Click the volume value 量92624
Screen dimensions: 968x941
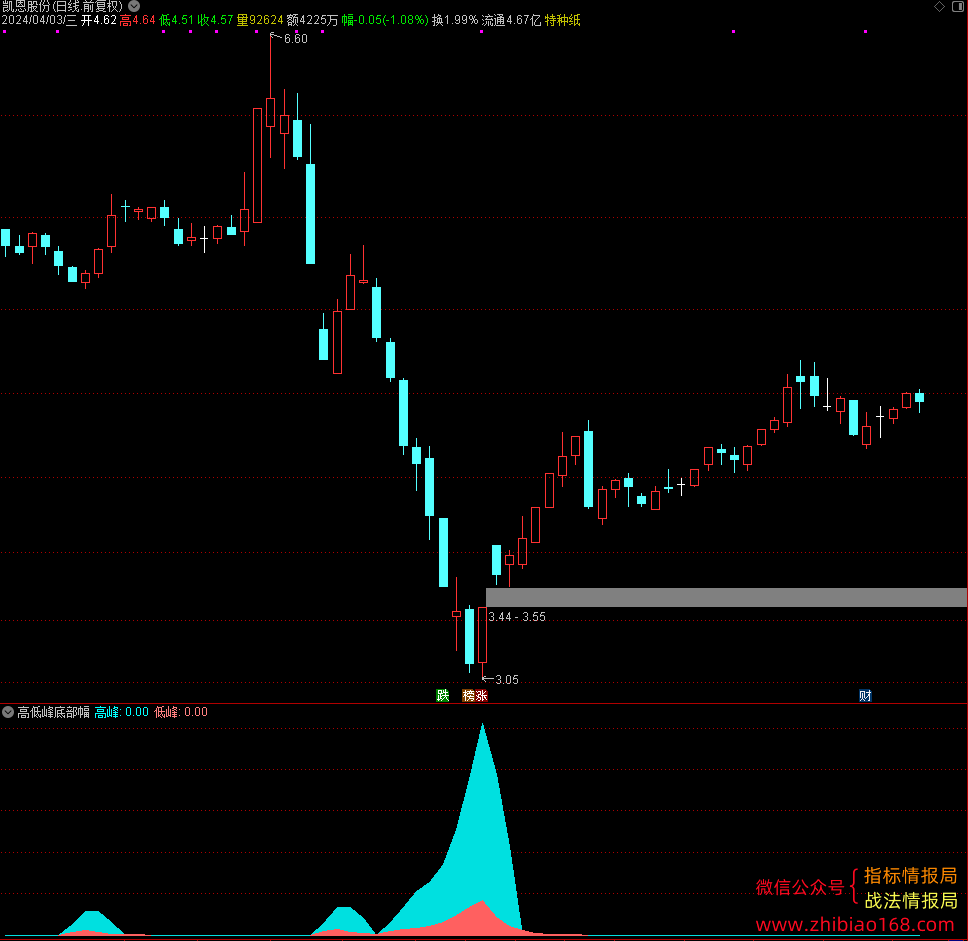(x=260, y=20)
